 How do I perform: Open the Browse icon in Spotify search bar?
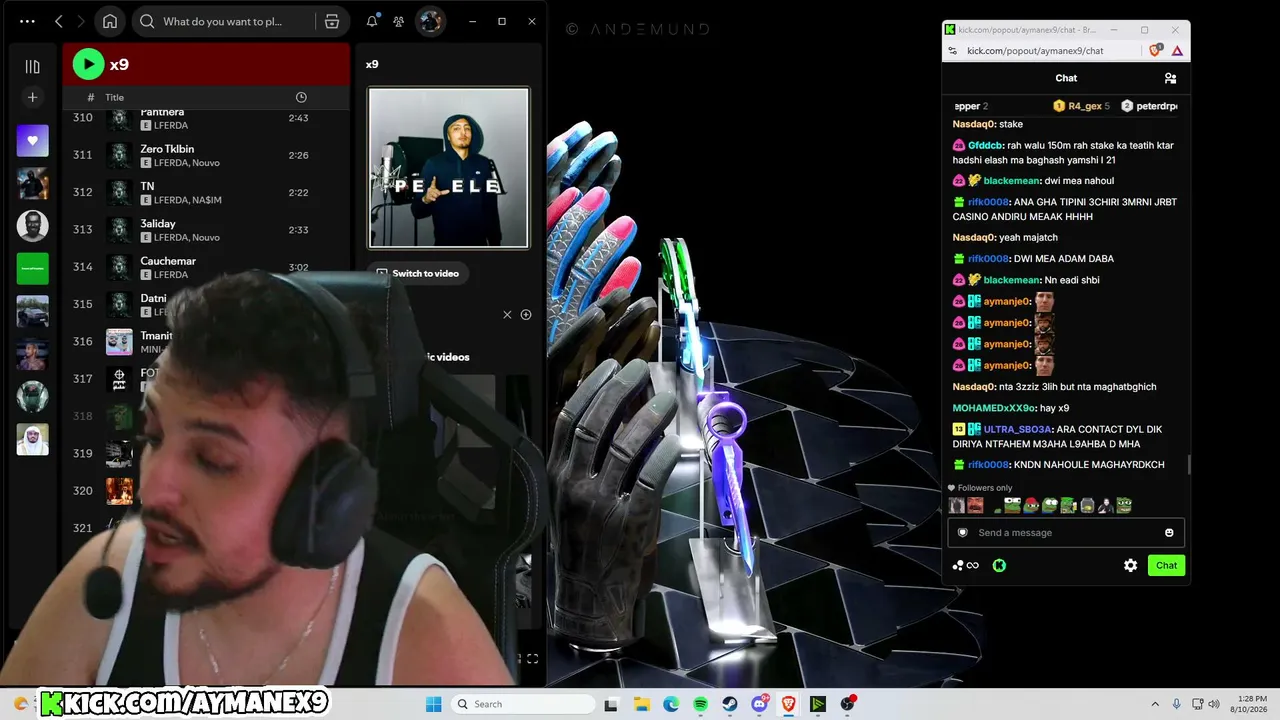[332, 21]
